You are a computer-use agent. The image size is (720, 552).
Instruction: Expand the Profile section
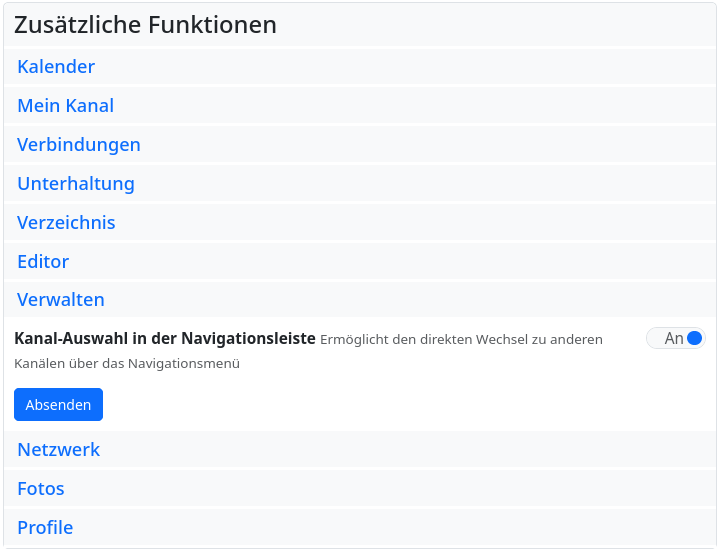point(45,528)
